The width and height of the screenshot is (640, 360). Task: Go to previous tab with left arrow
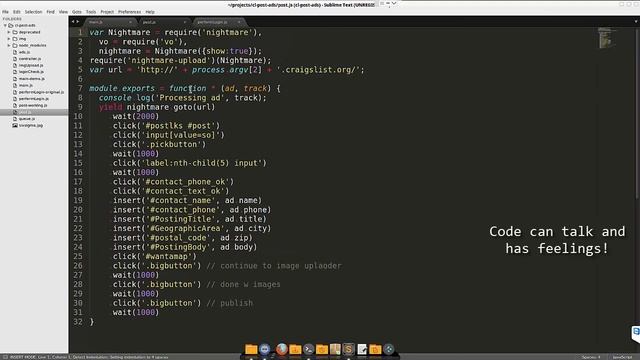(x=73, y=22)
